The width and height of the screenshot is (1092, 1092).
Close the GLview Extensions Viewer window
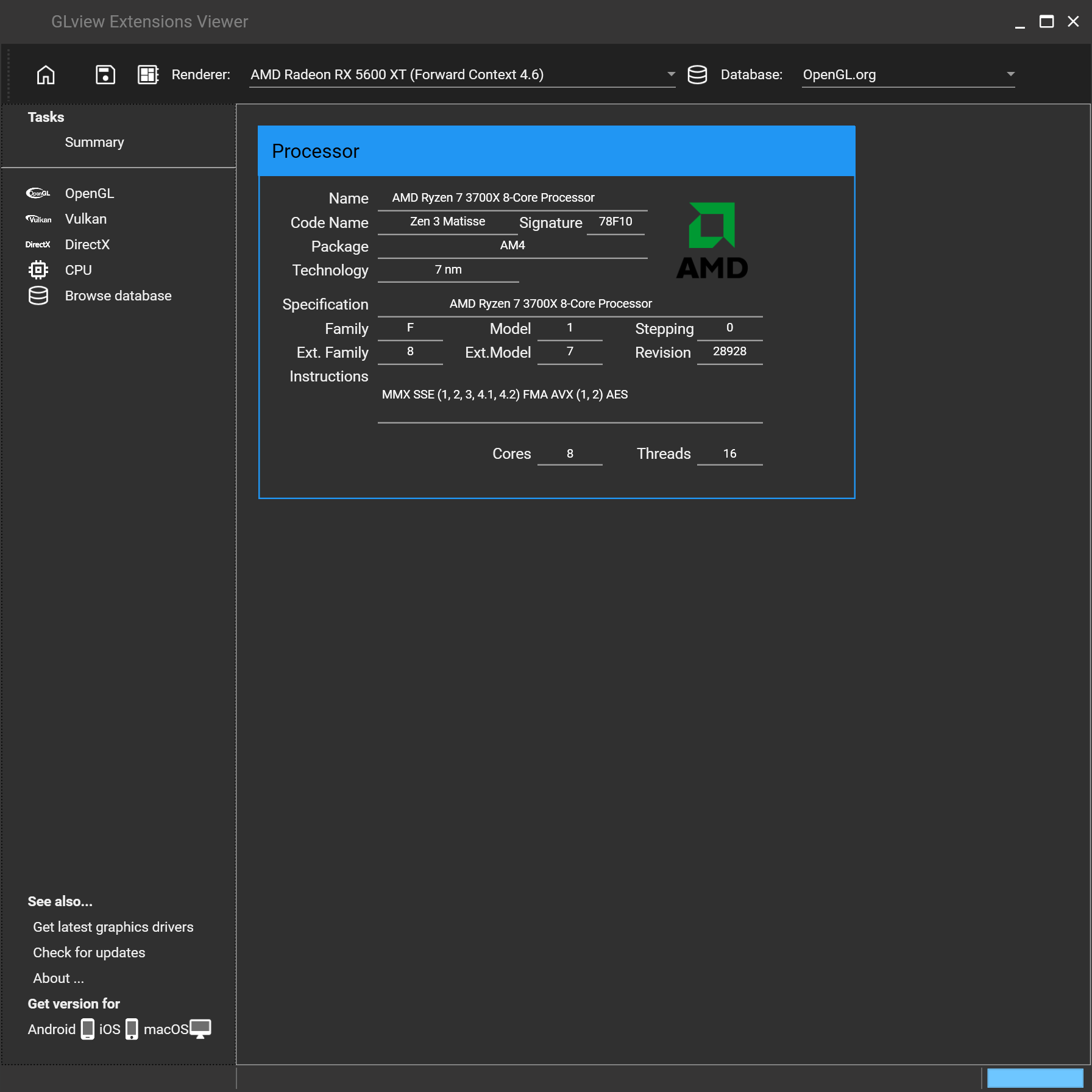tap(1074, 22)
